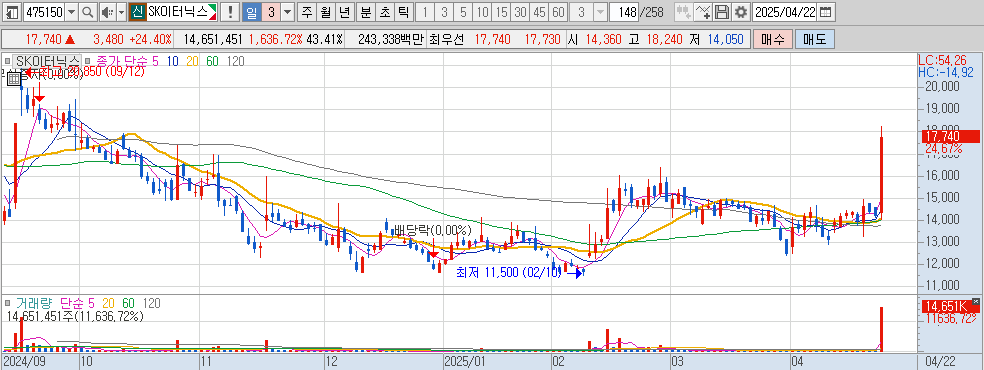Click the 최우선 best quote label
Image resolution: width=984 pixels, height=370 pixels.
coord(446,40)
